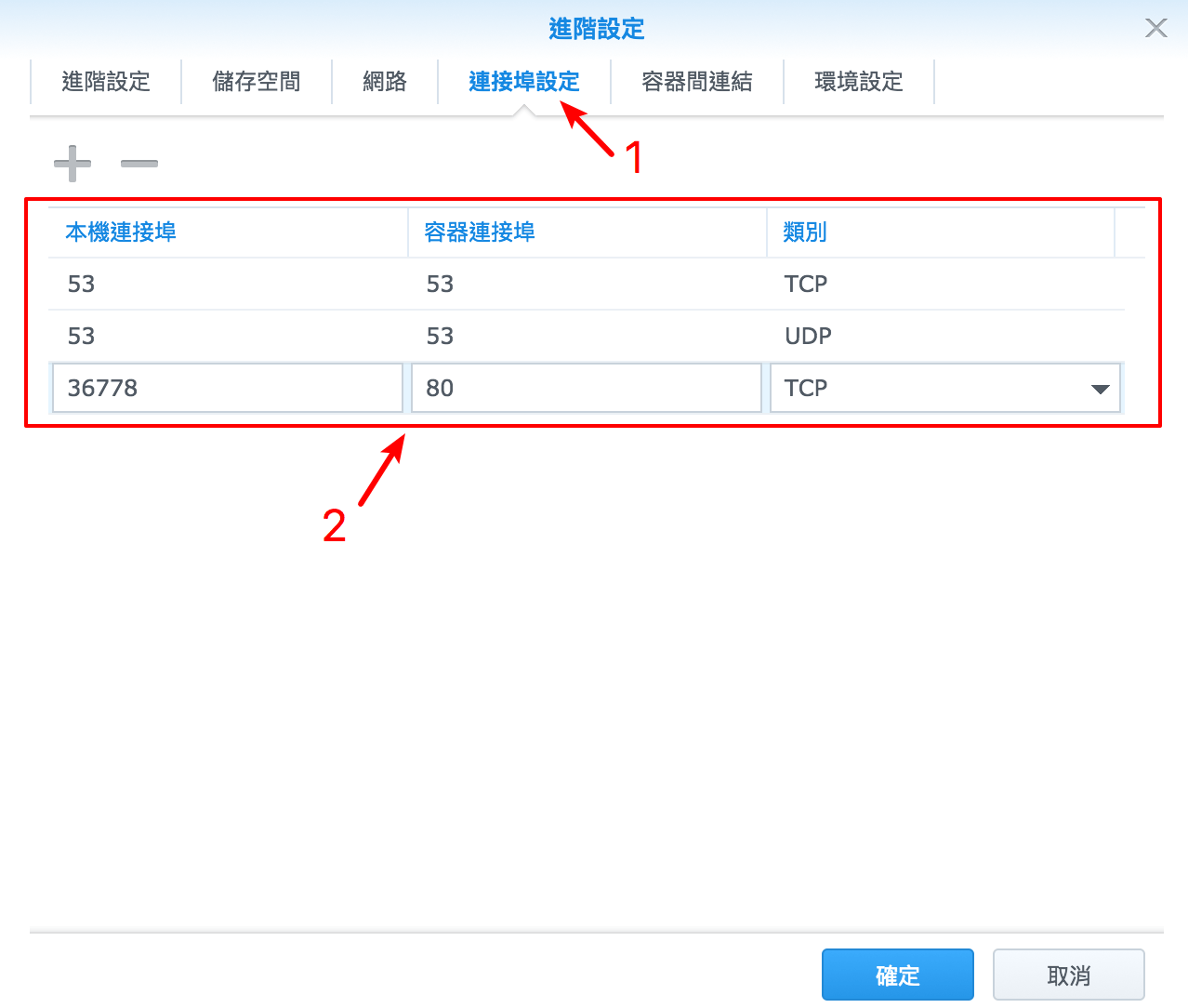Click the 本機連接埠 column header

pos(120,232)
